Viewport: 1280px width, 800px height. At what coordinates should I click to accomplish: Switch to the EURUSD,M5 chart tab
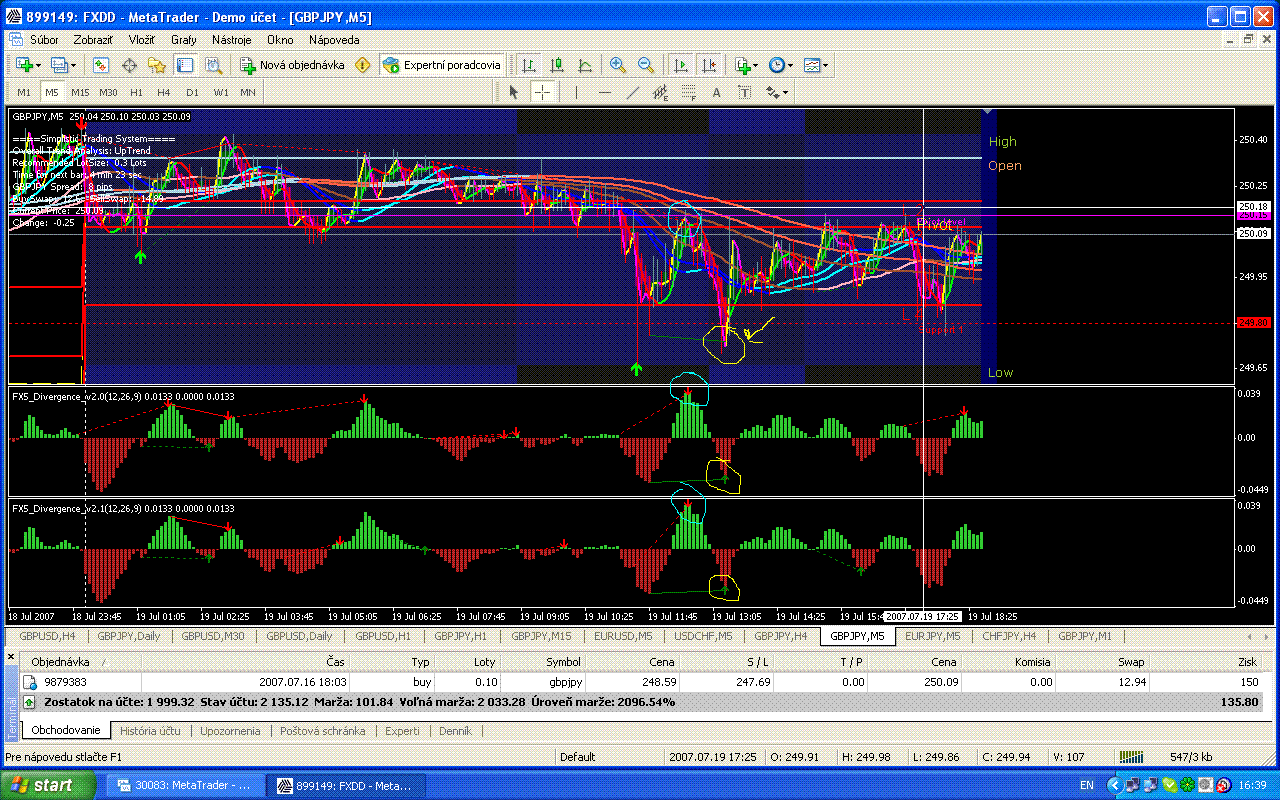(x=623, y=635)
